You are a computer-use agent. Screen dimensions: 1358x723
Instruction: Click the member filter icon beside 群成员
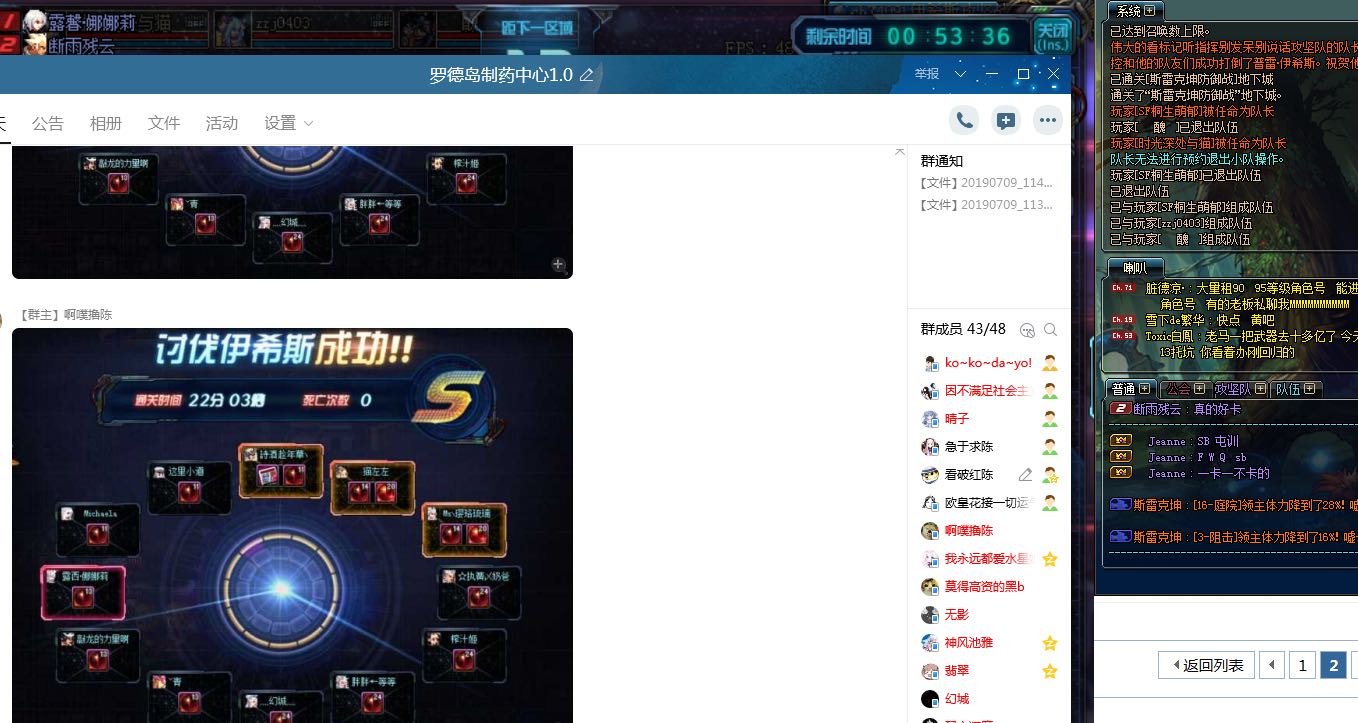coord(1026,330)
